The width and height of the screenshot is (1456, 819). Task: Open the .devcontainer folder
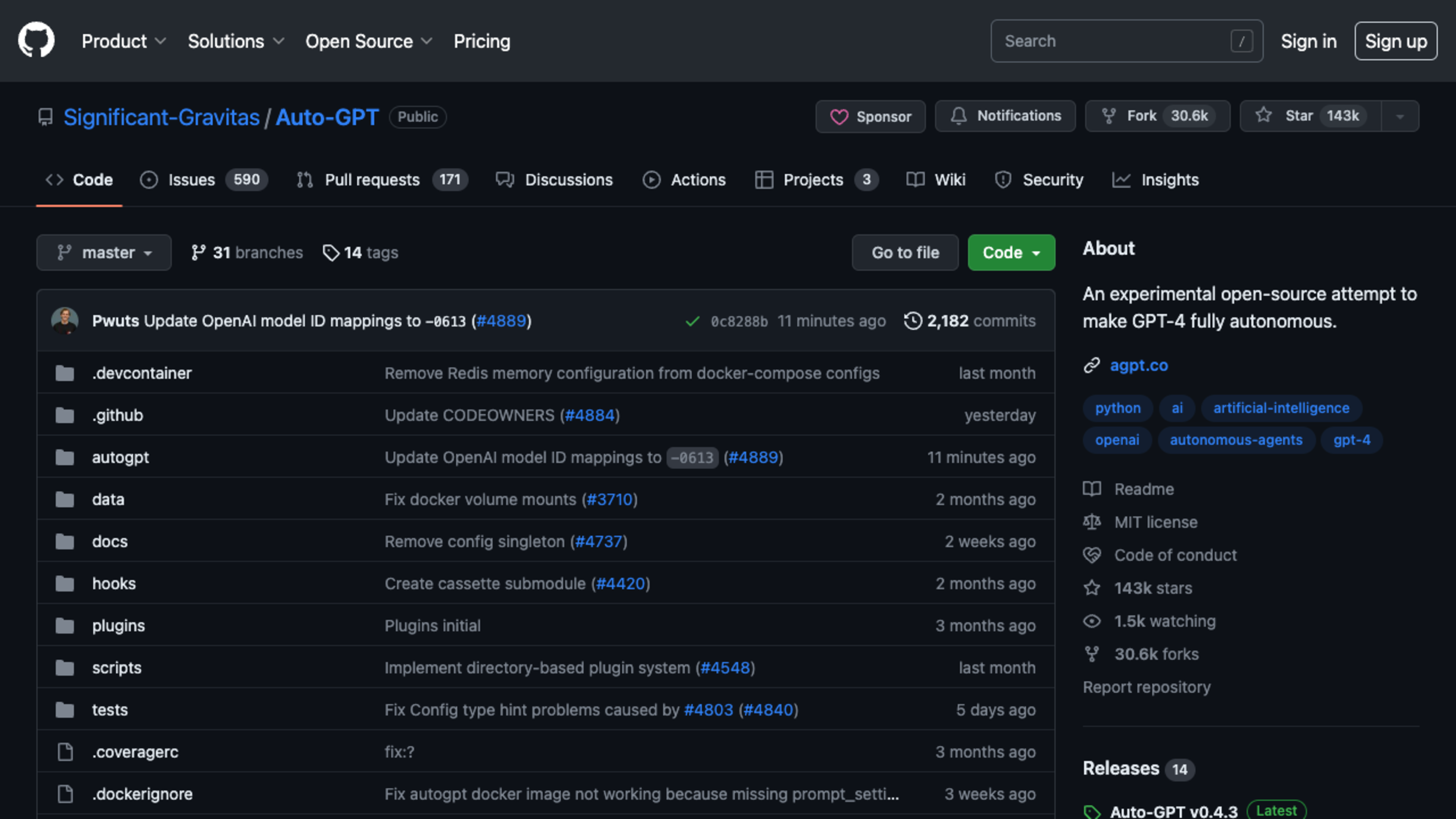[142, 373]
